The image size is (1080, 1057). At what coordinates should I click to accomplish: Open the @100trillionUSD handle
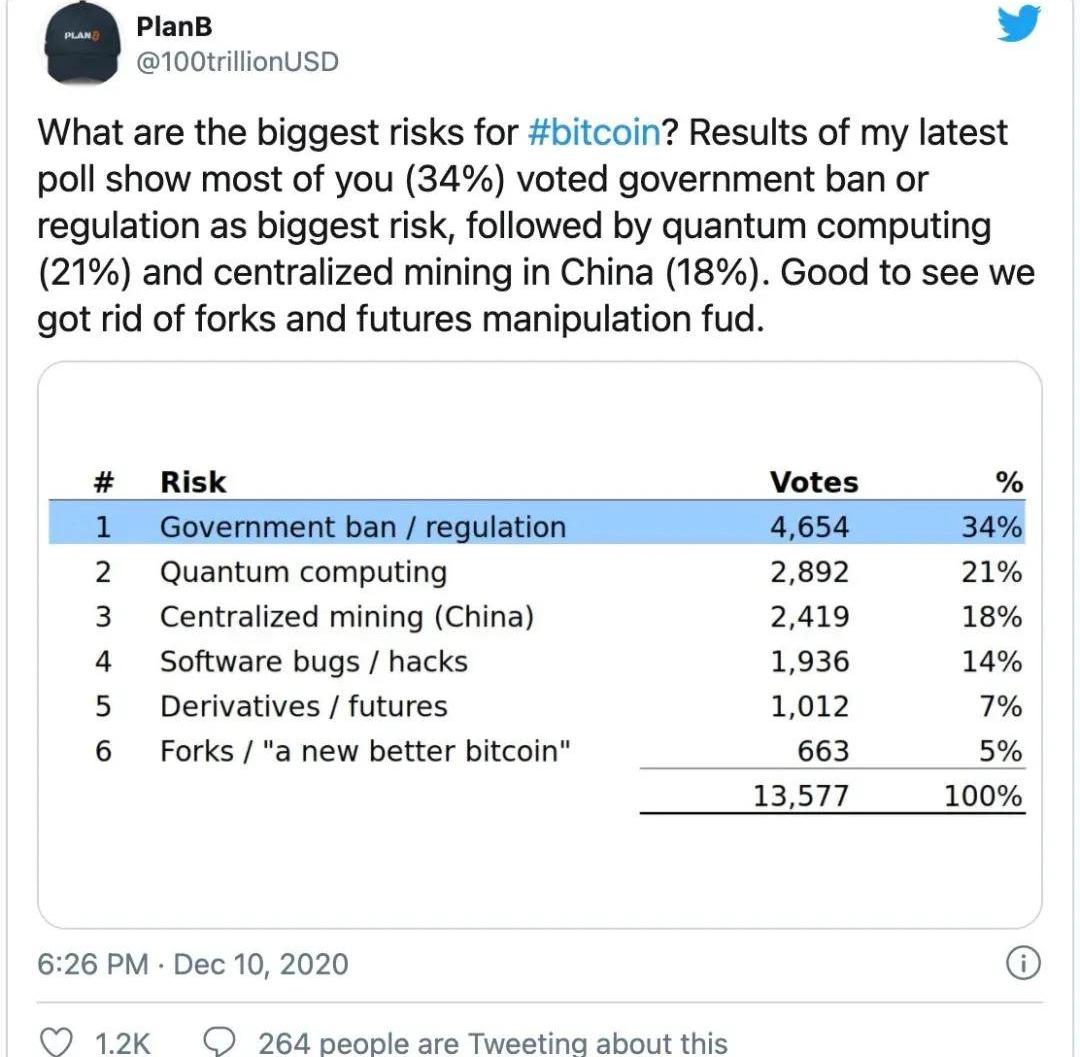[x=237, y=62]
